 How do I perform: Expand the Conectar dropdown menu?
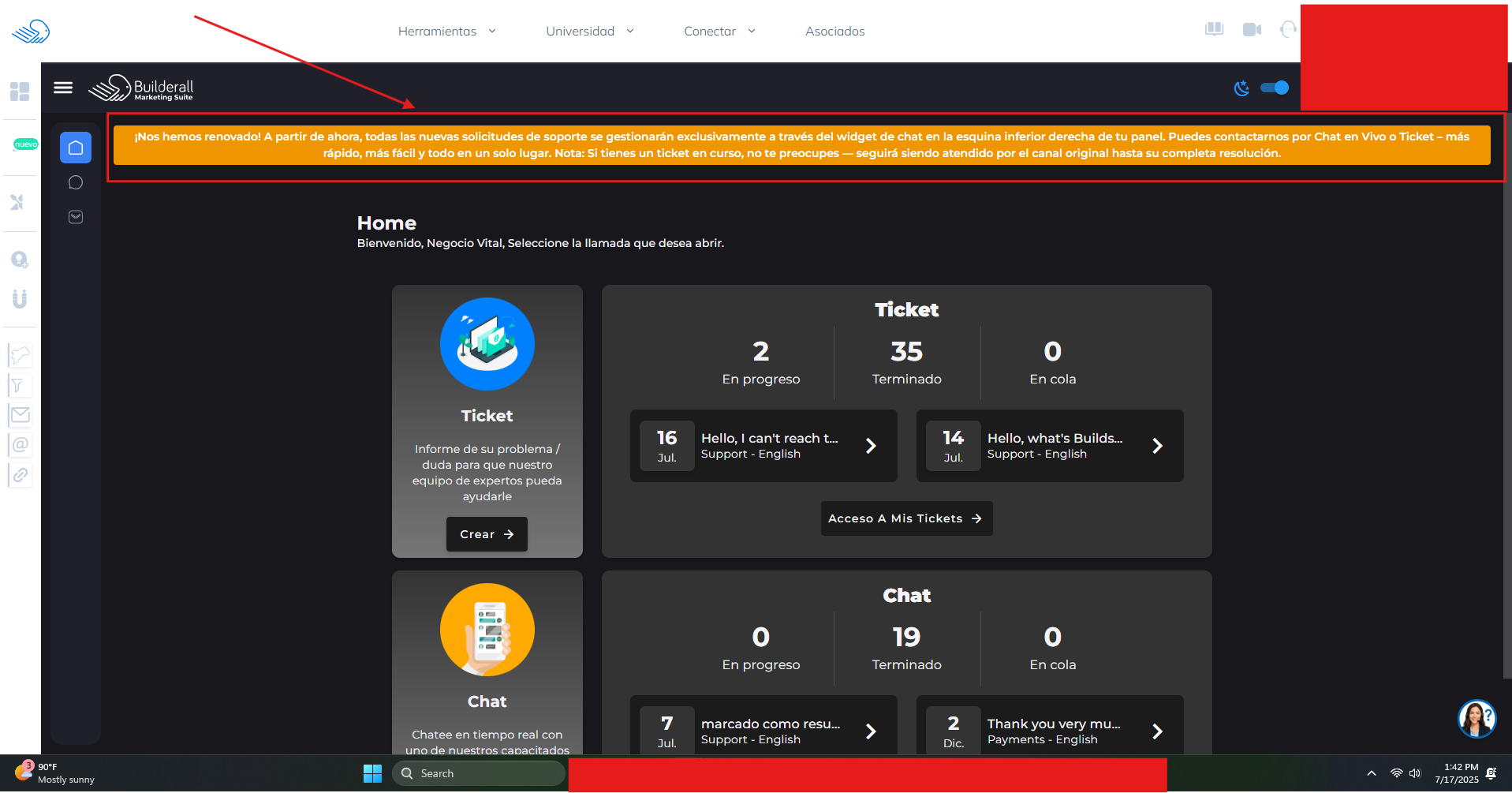(719, 32)
